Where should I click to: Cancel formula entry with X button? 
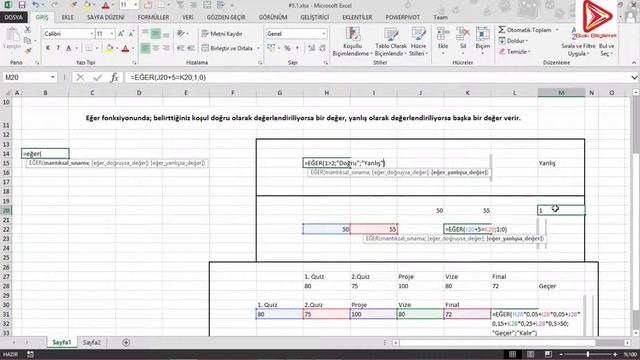pyautogui.click(x=80, y=77)
